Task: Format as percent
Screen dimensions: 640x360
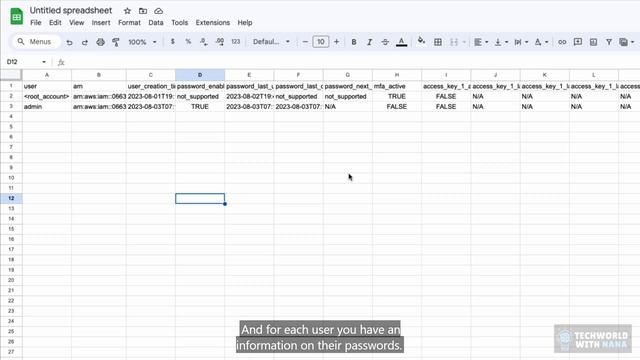Action: click(x=188, y=42)
